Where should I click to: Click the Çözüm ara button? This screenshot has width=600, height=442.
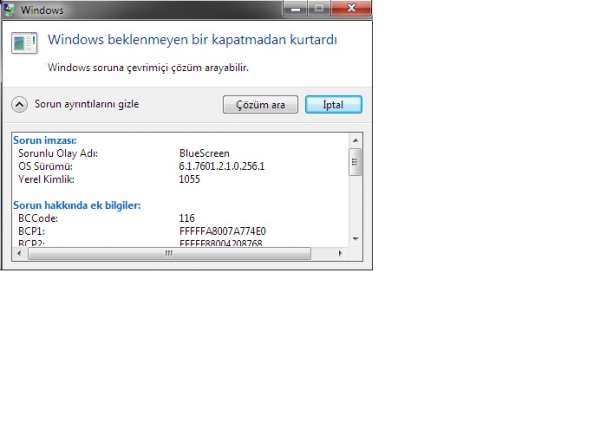(260, 104)
